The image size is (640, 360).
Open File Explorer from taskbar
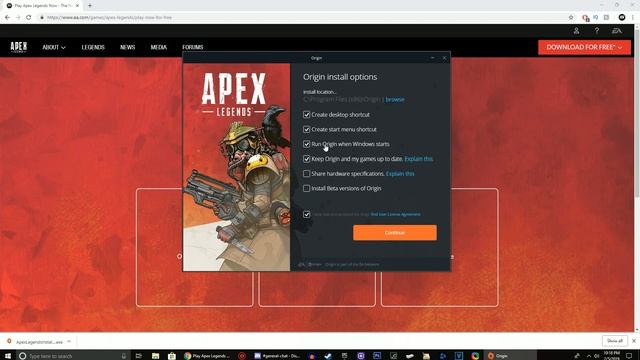pyautogui.click(x=156, y=356)
